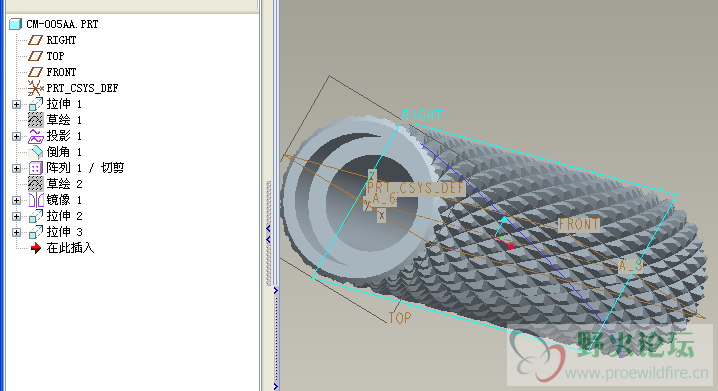Select the CM-005AA.PRT part icon

click(16, 24)
